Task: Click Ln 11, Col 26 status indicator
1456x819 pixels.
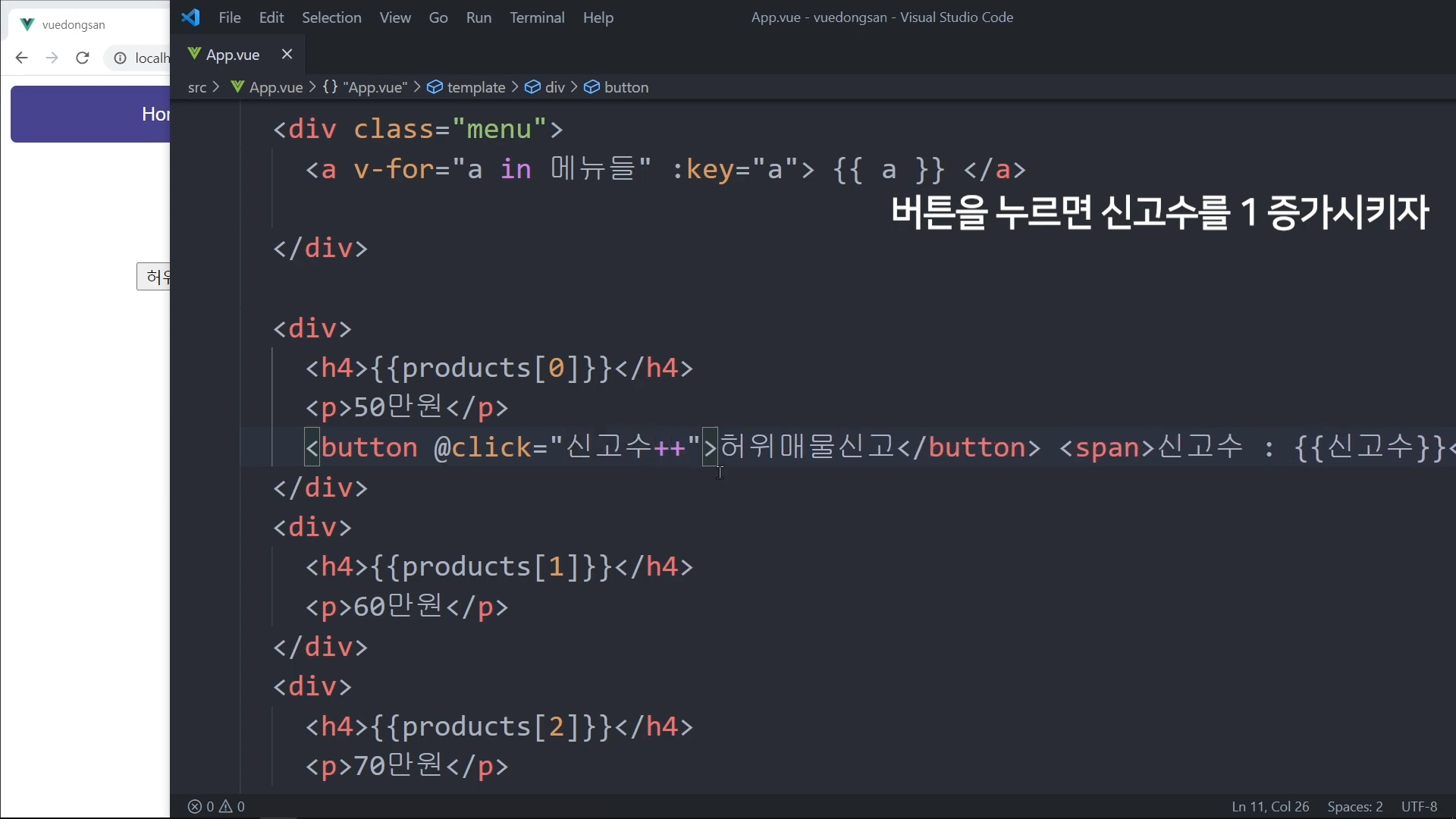Action: (1270, 806)
